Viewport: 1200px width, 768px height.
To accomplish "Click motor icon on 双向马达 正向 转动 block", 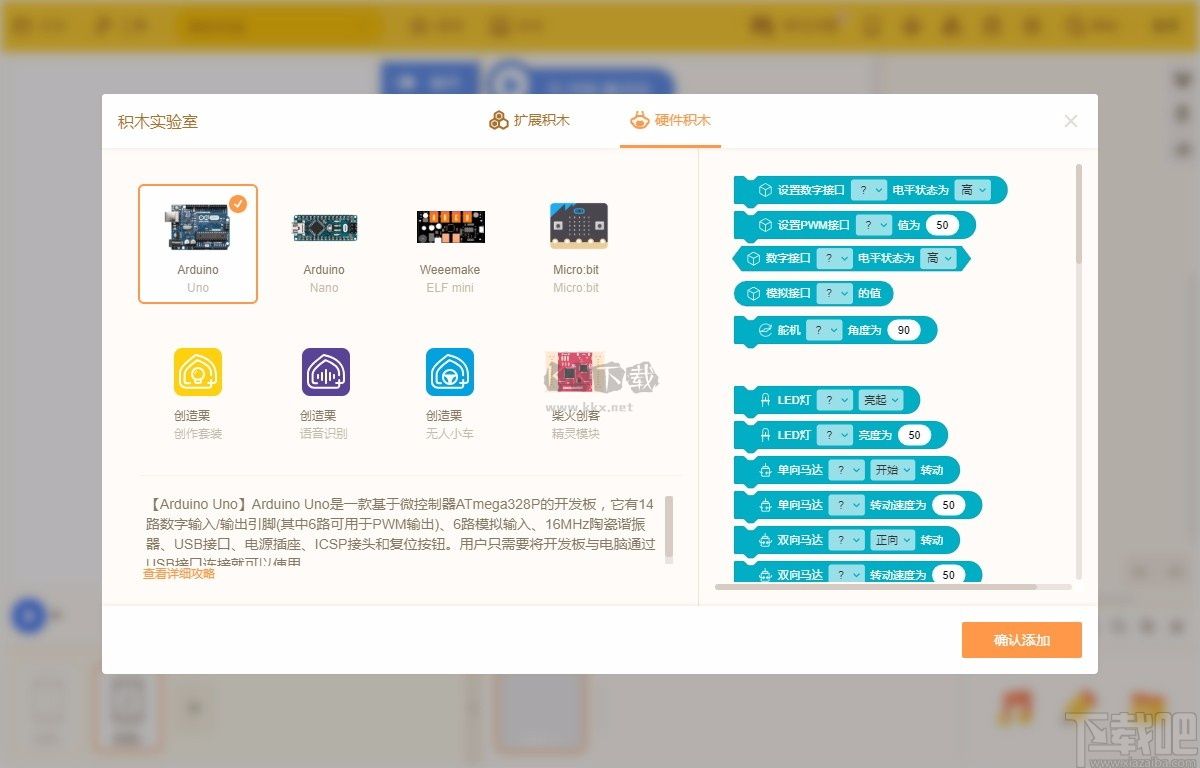I will click(x=765, y=540).
